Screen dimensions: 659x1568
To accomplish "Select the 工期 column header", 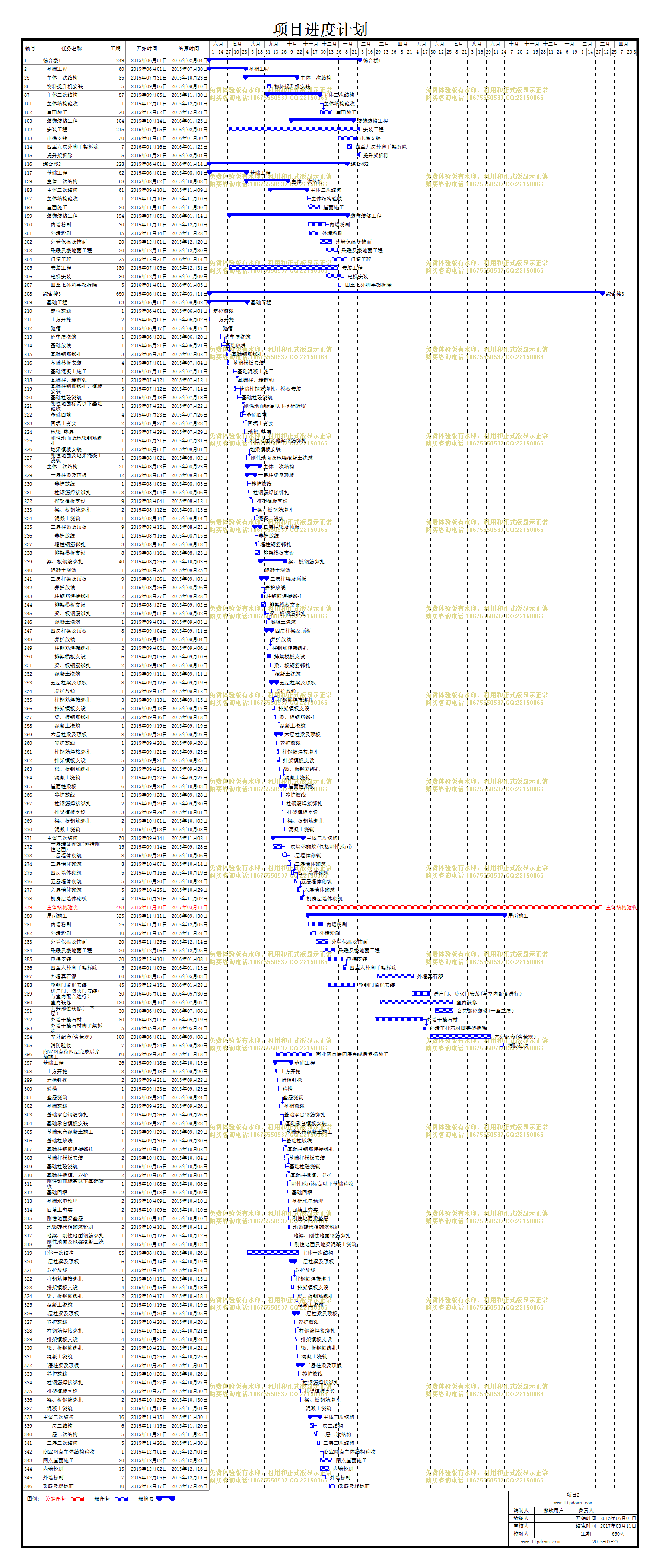I will (116, 48).
